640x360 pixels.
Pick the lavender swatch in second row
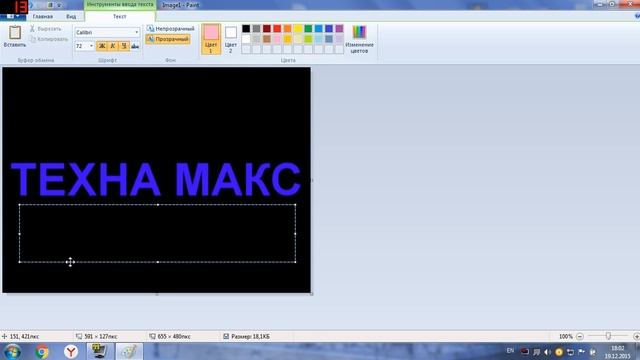click(340, 39)
